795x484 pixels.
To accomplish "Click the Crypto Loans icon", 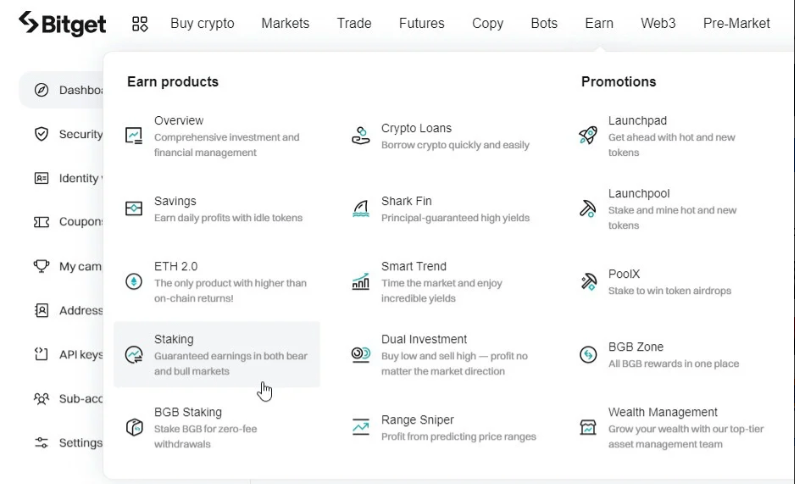I will pos(361,136).
